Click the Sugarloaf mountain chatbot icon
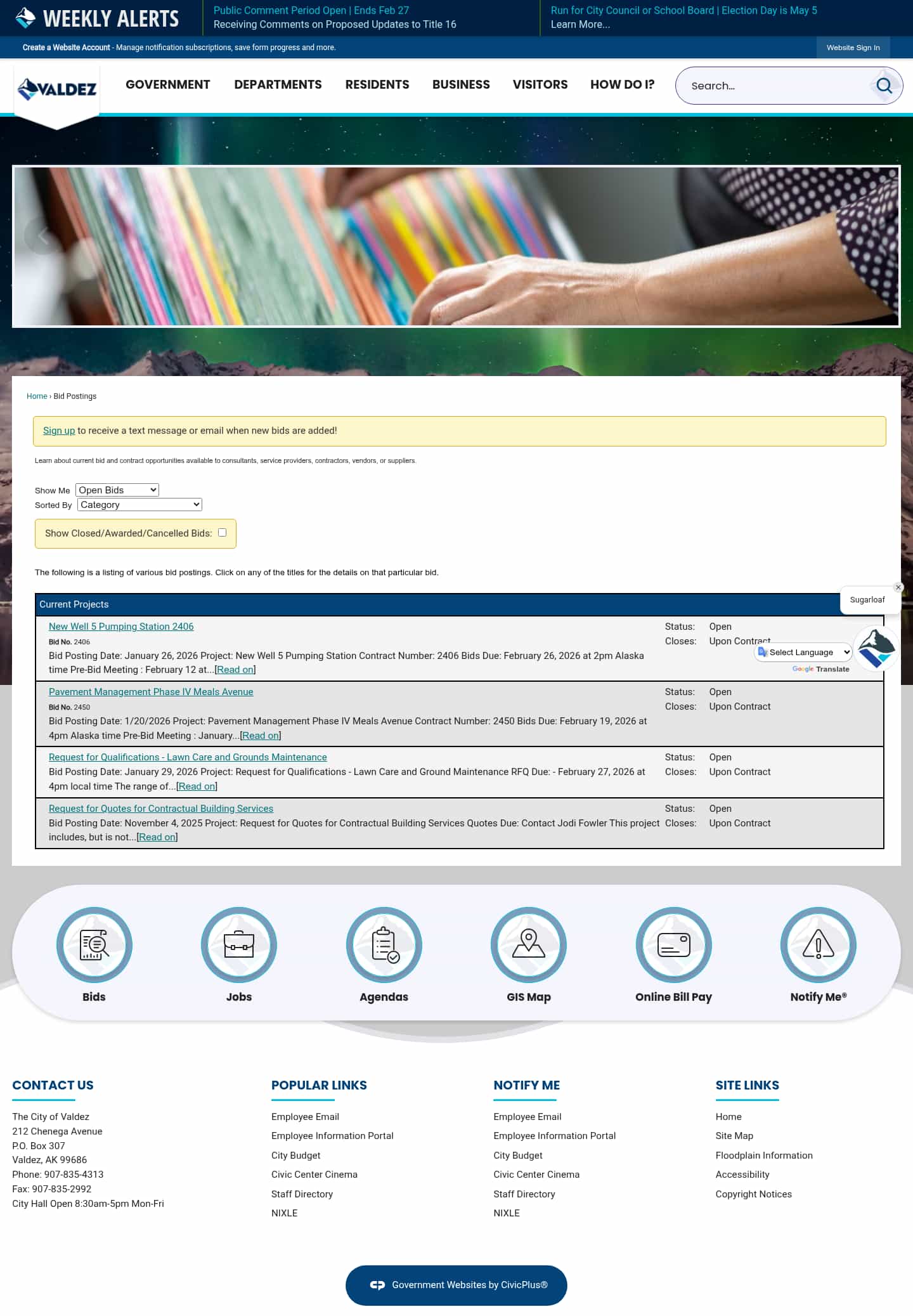 coord(876,648)
